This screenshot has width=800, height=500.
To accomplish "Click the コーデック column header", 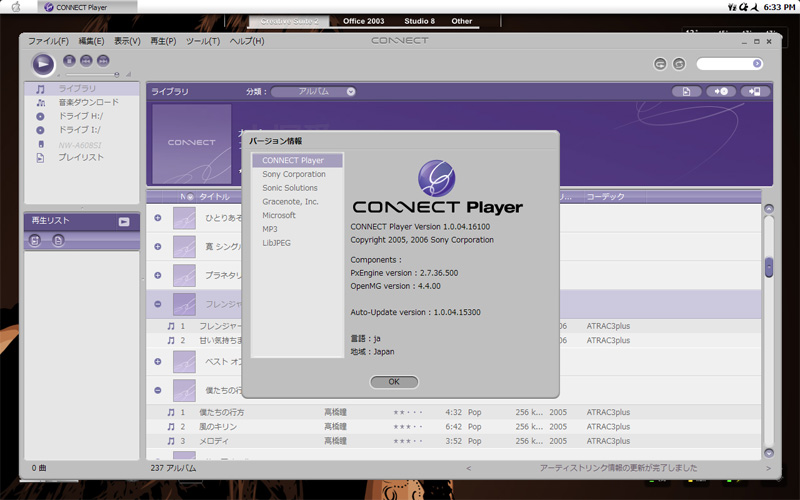I will coord(605,197).
